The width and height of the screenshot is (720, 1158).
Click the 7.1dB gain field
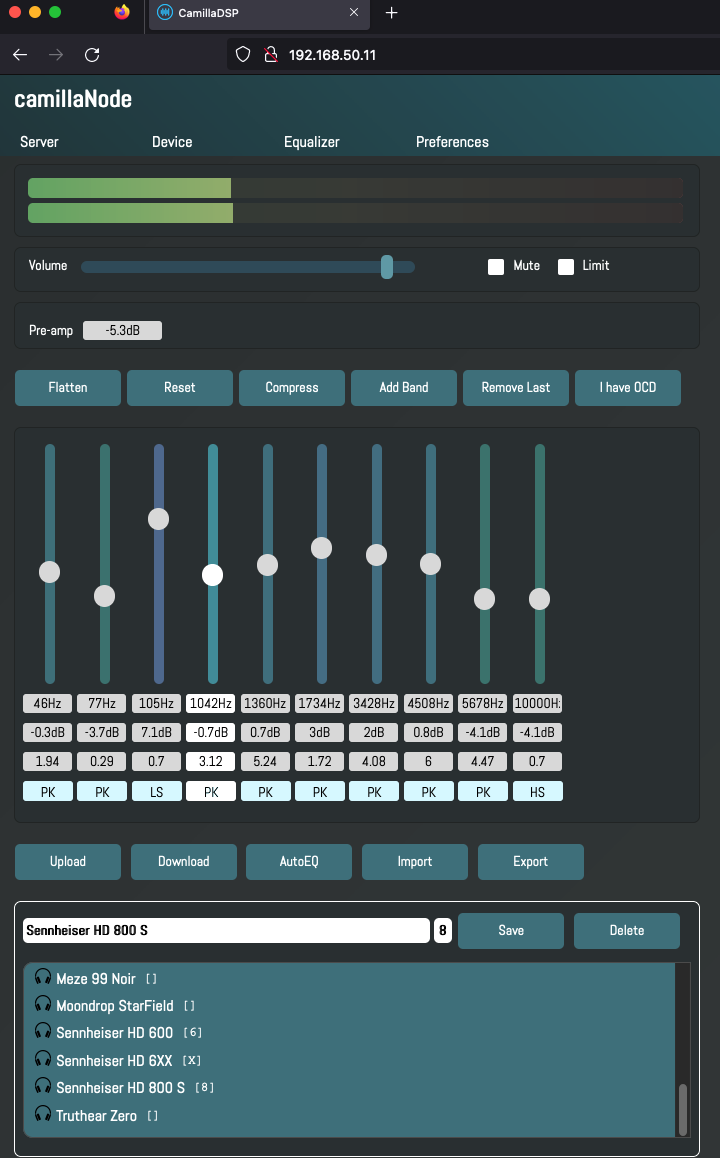click(157, 733)
